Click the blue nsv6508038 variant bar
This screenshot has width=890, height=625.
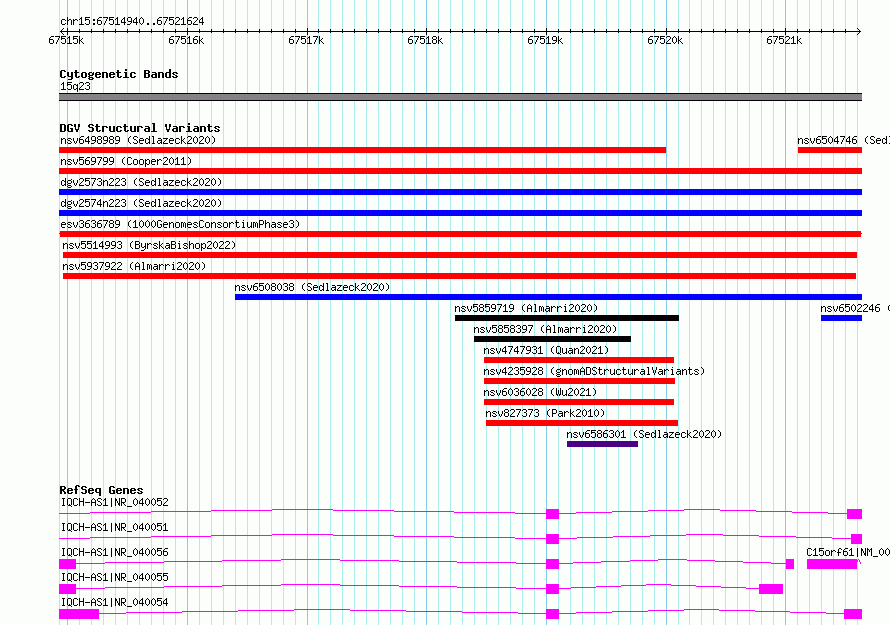coord(547,297)
